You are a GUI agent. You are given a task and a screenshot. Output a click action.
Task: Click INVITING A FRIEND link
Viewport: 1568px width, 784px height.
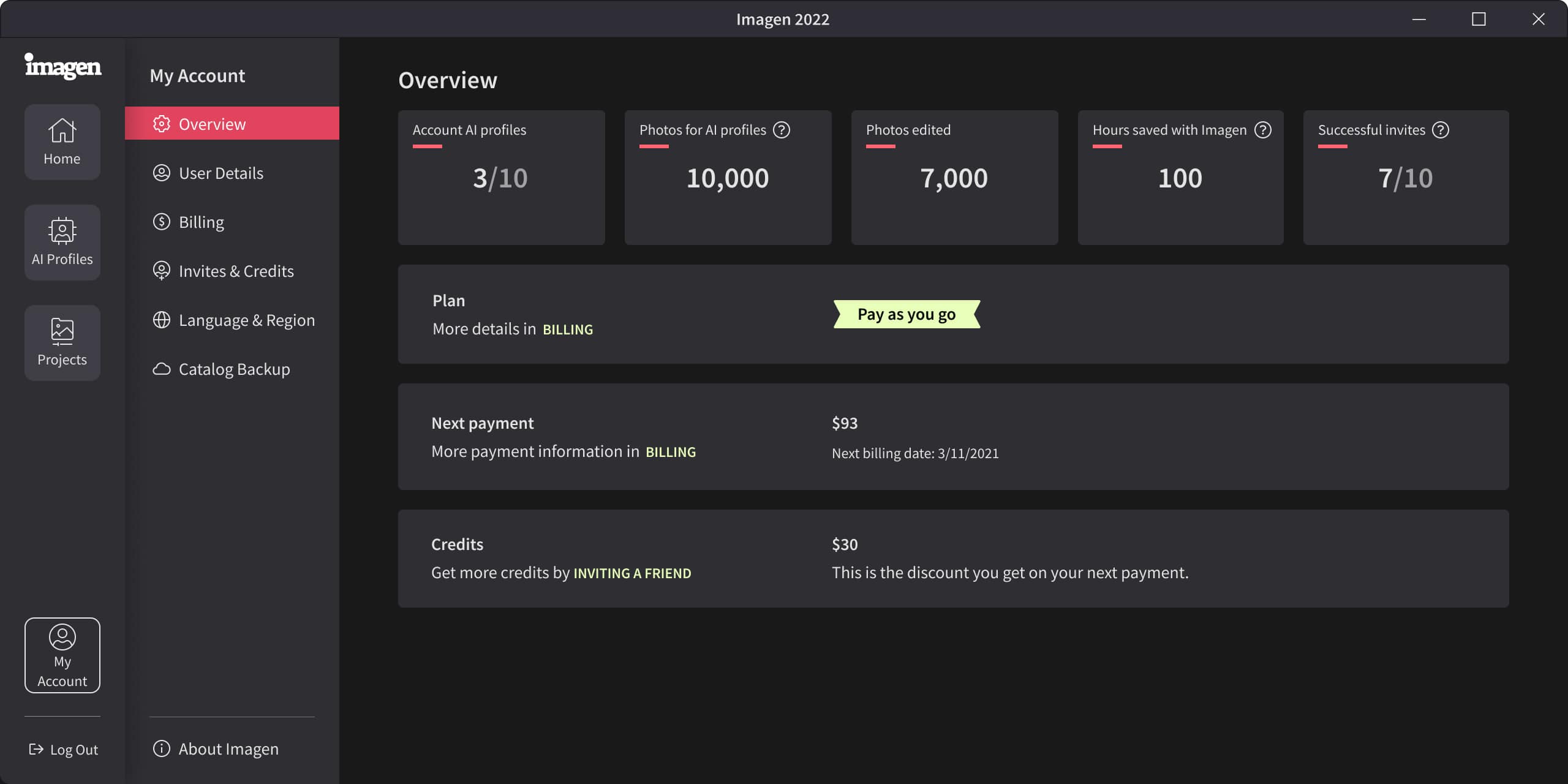pyautogui.click(x=631, y=573)
